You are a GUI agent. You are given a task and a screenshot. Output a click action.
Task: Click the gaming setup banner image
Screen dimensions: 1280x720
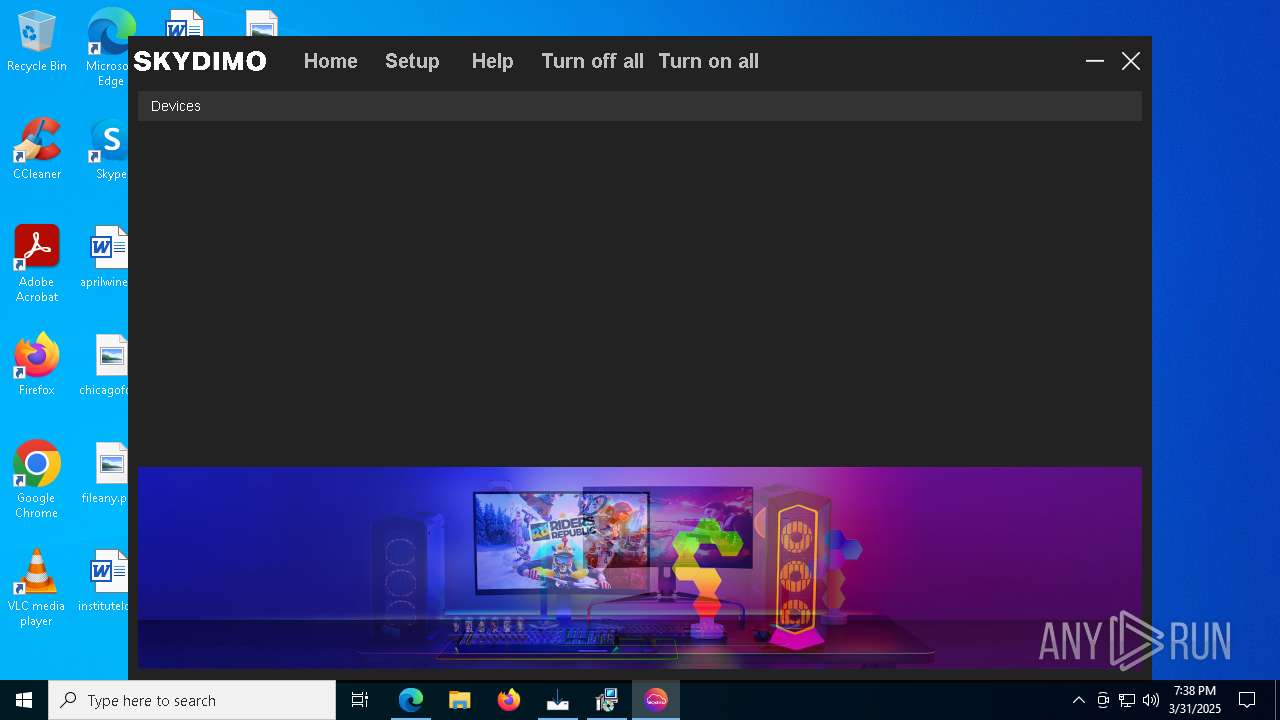pos(640,567)
